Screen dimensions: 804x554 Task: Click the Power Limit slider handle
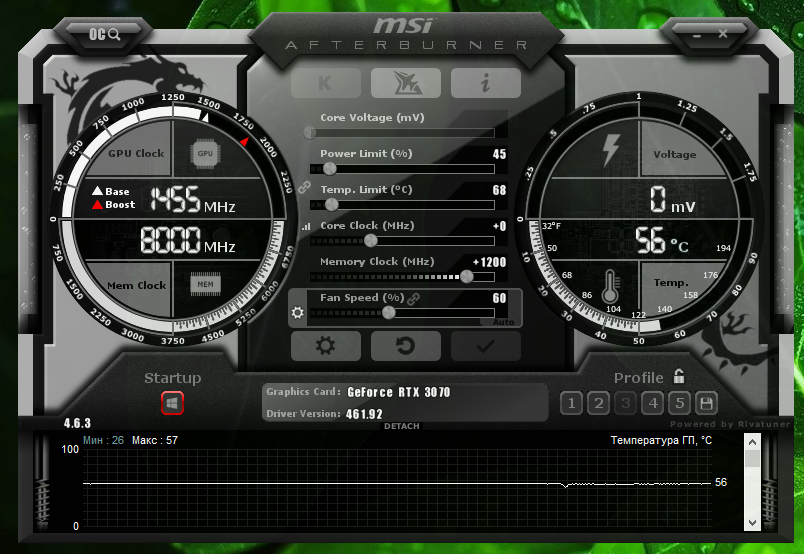(x=331, y=169)
